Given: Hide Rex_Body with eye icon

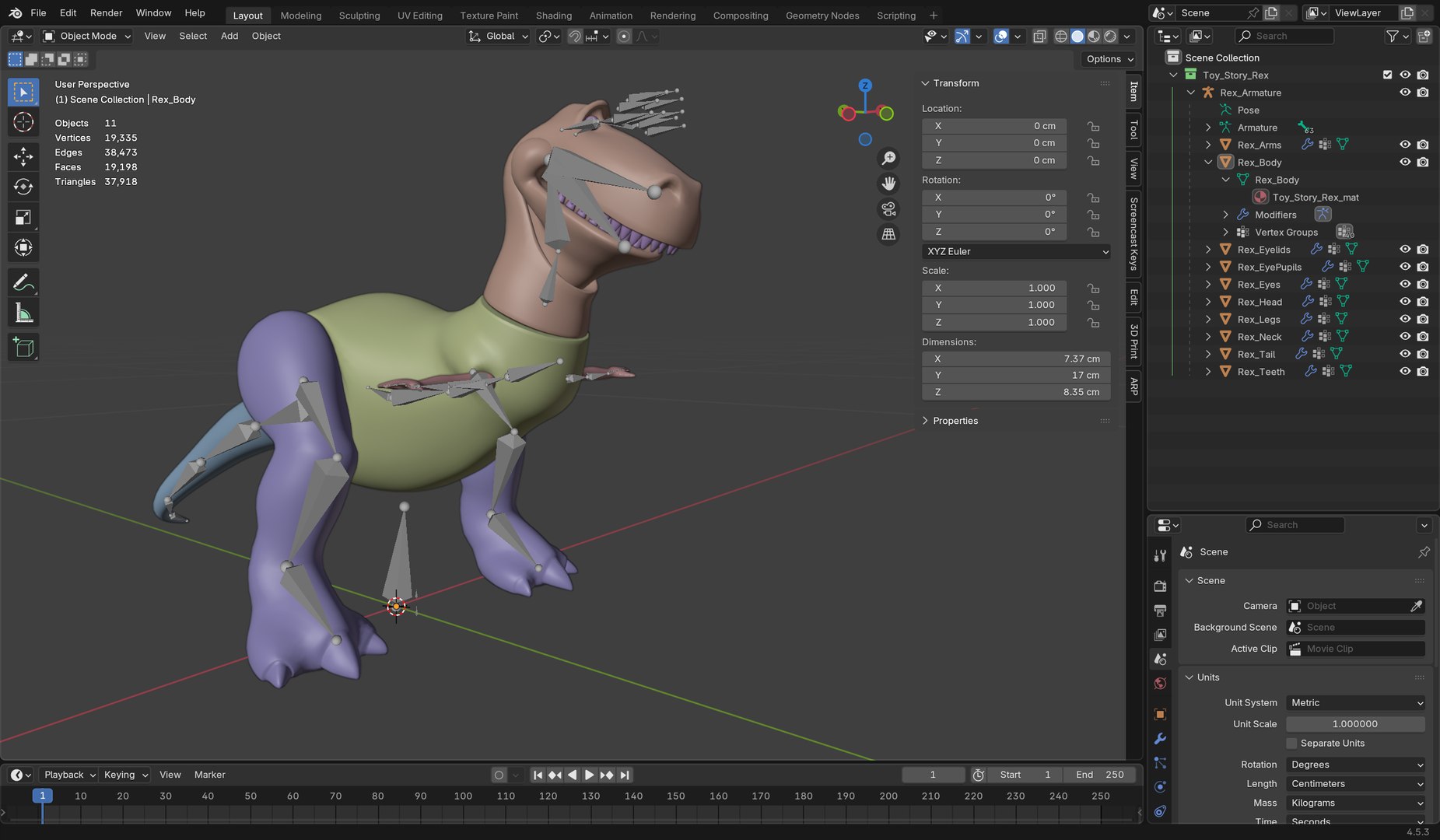Looking at the screenshot, I should coord(1405,162).
